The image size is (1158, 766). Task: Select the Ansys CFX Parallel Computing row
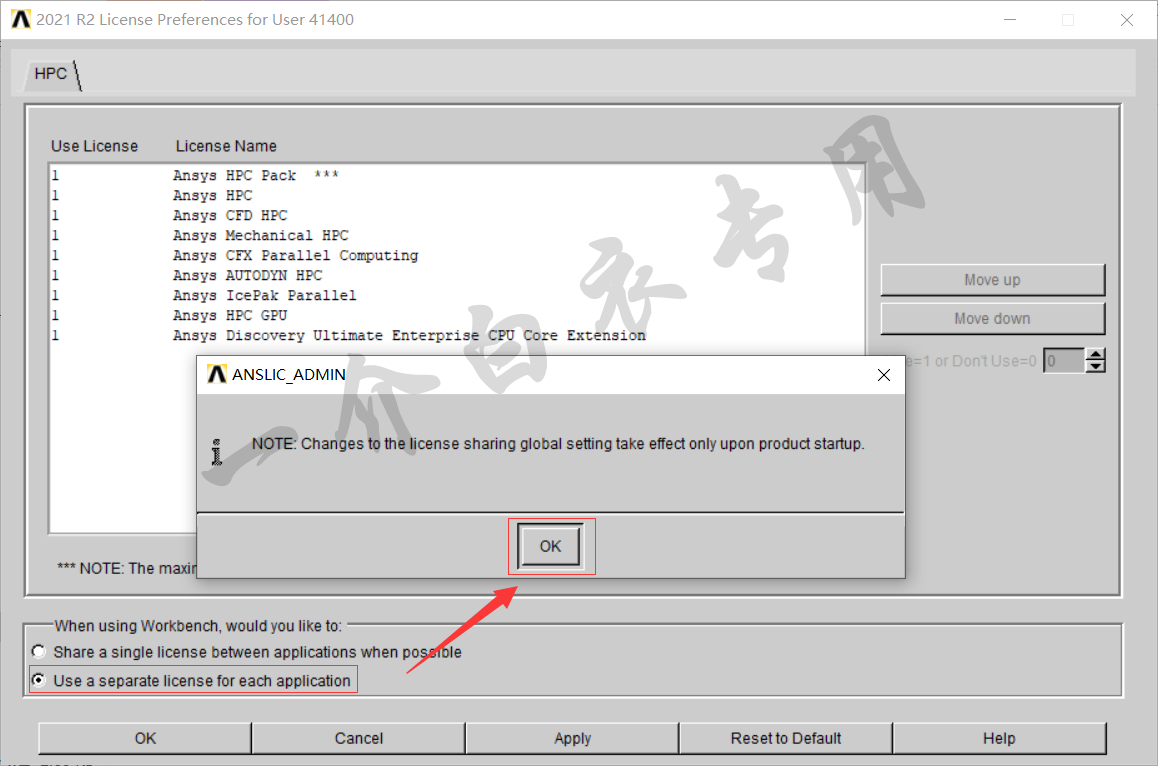click(x=456, y=255)
